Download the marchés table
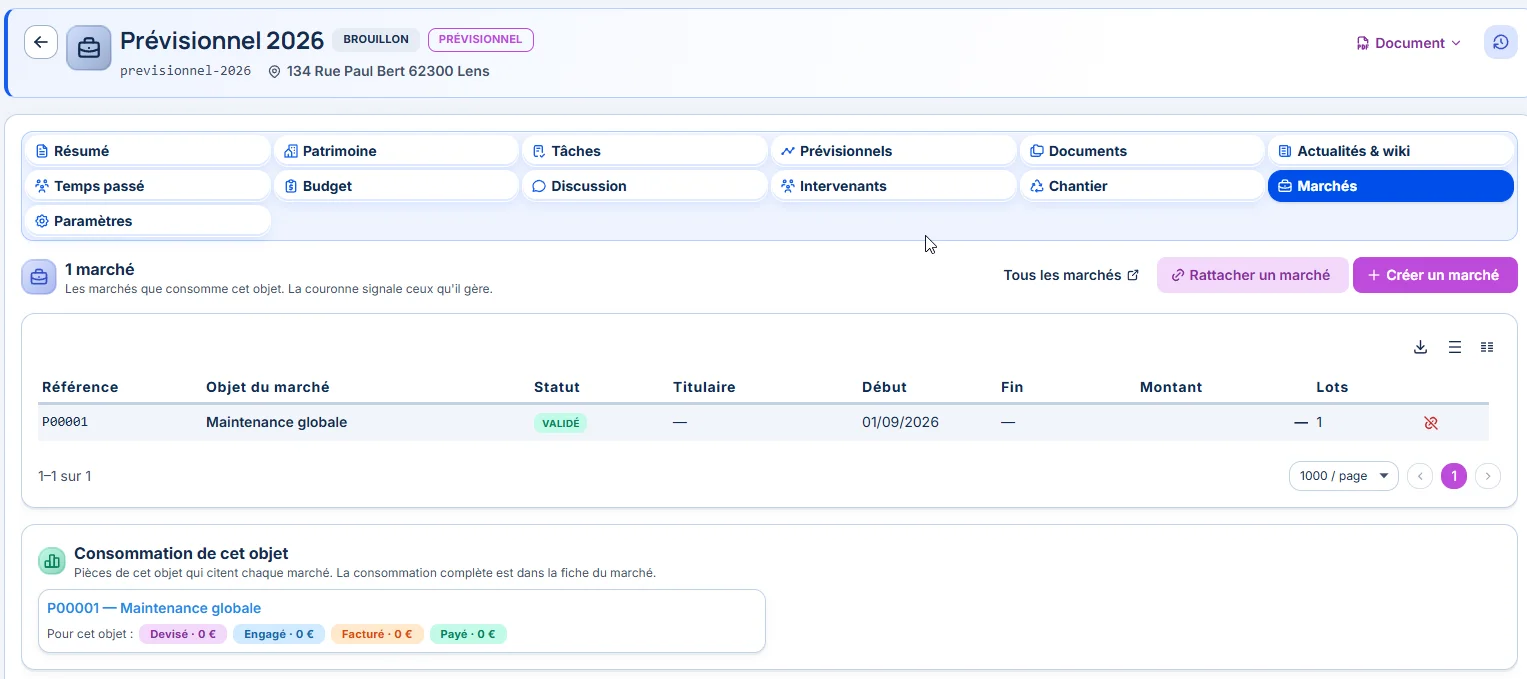 click(x=1420, y=347)
